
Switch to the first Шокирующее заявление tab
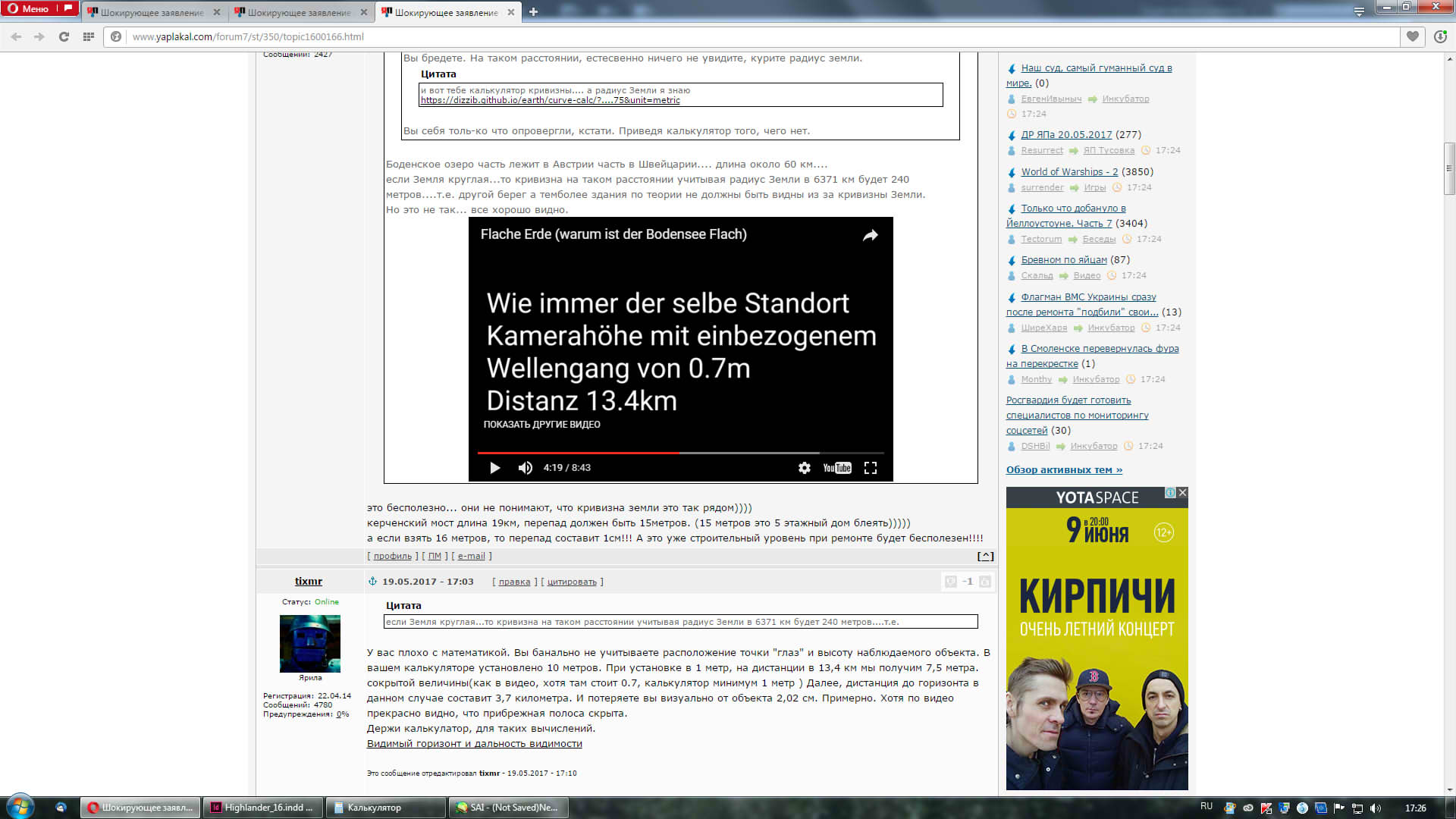click(x=152, y=12)
